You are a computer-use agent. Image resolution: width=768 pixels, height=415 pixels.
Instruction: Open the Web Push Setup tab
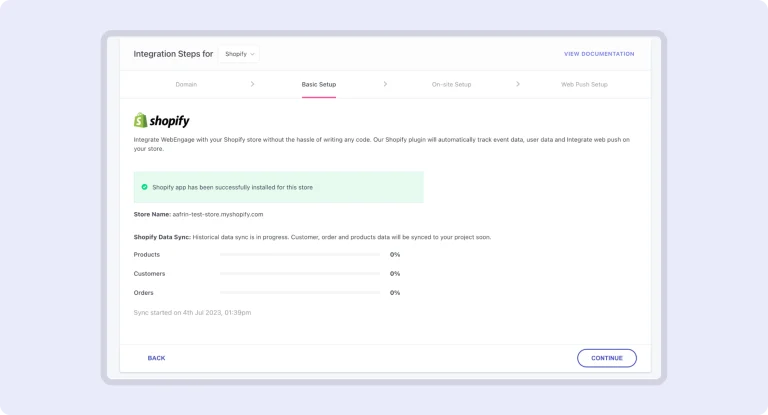click(584, 84)
